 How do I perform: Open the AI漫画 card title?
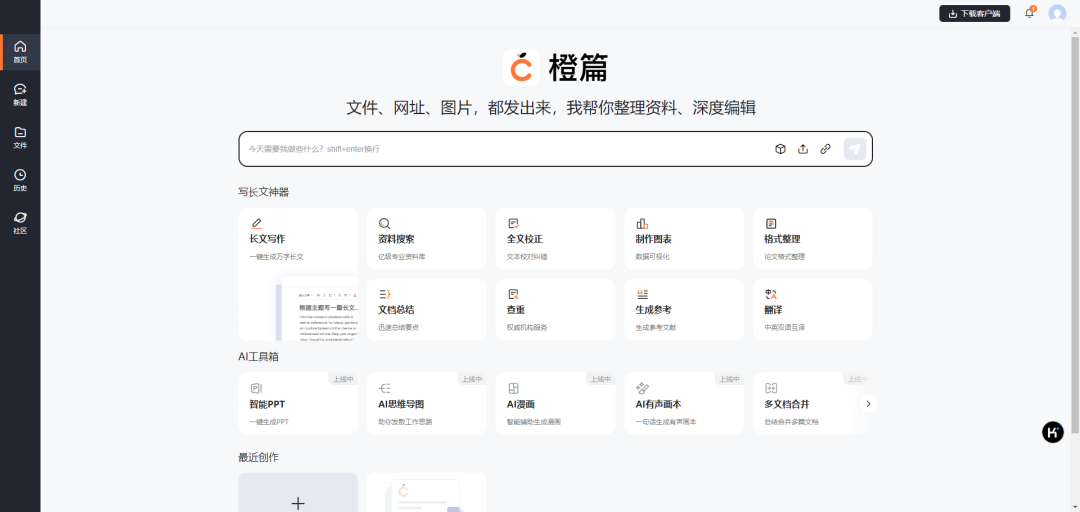pyautogui.click(x=521, y=405)
